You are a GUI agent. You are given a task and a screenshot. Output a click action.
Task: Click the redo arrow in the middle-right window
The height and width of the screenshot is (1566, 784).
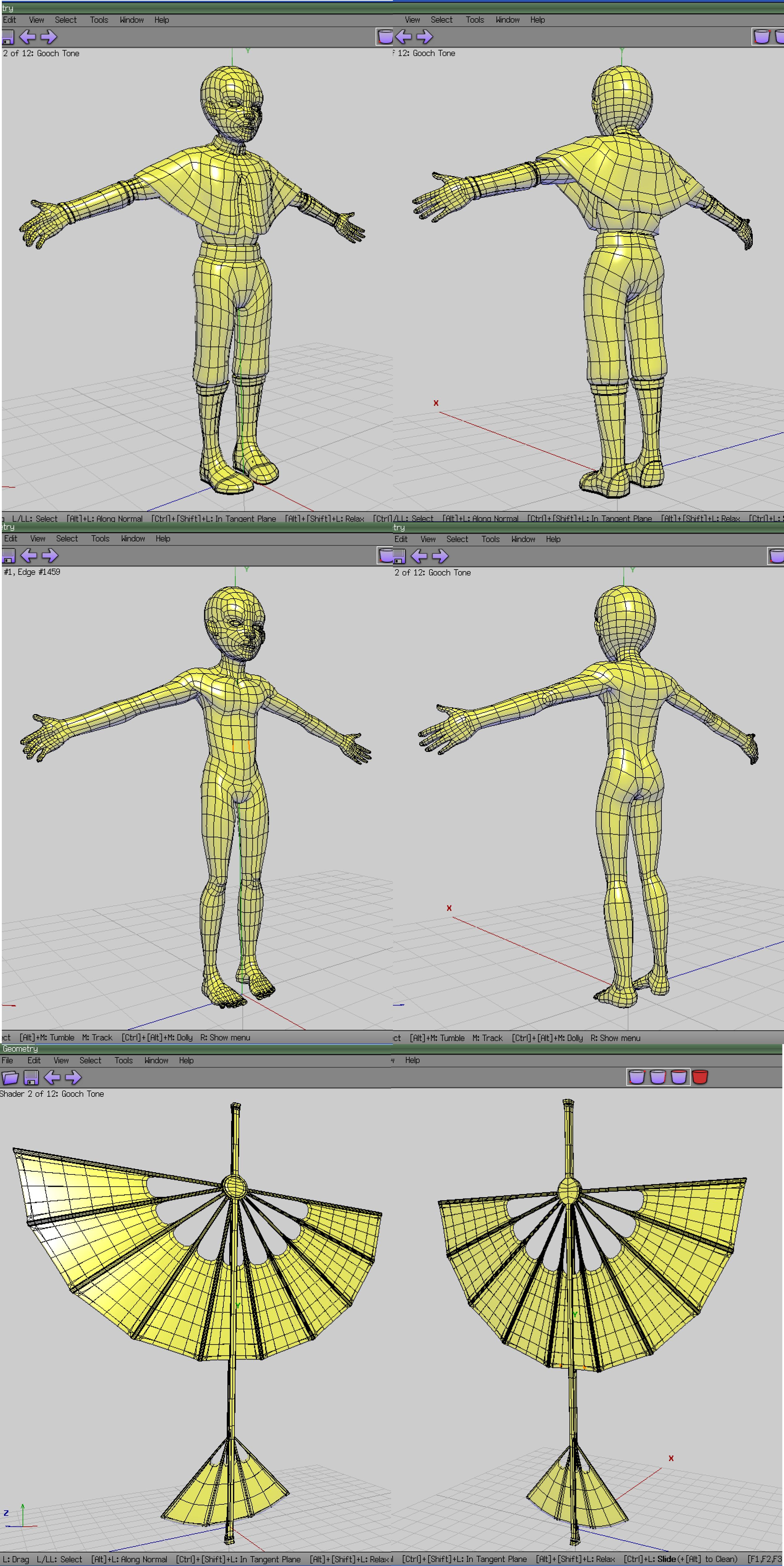(440, 556)
